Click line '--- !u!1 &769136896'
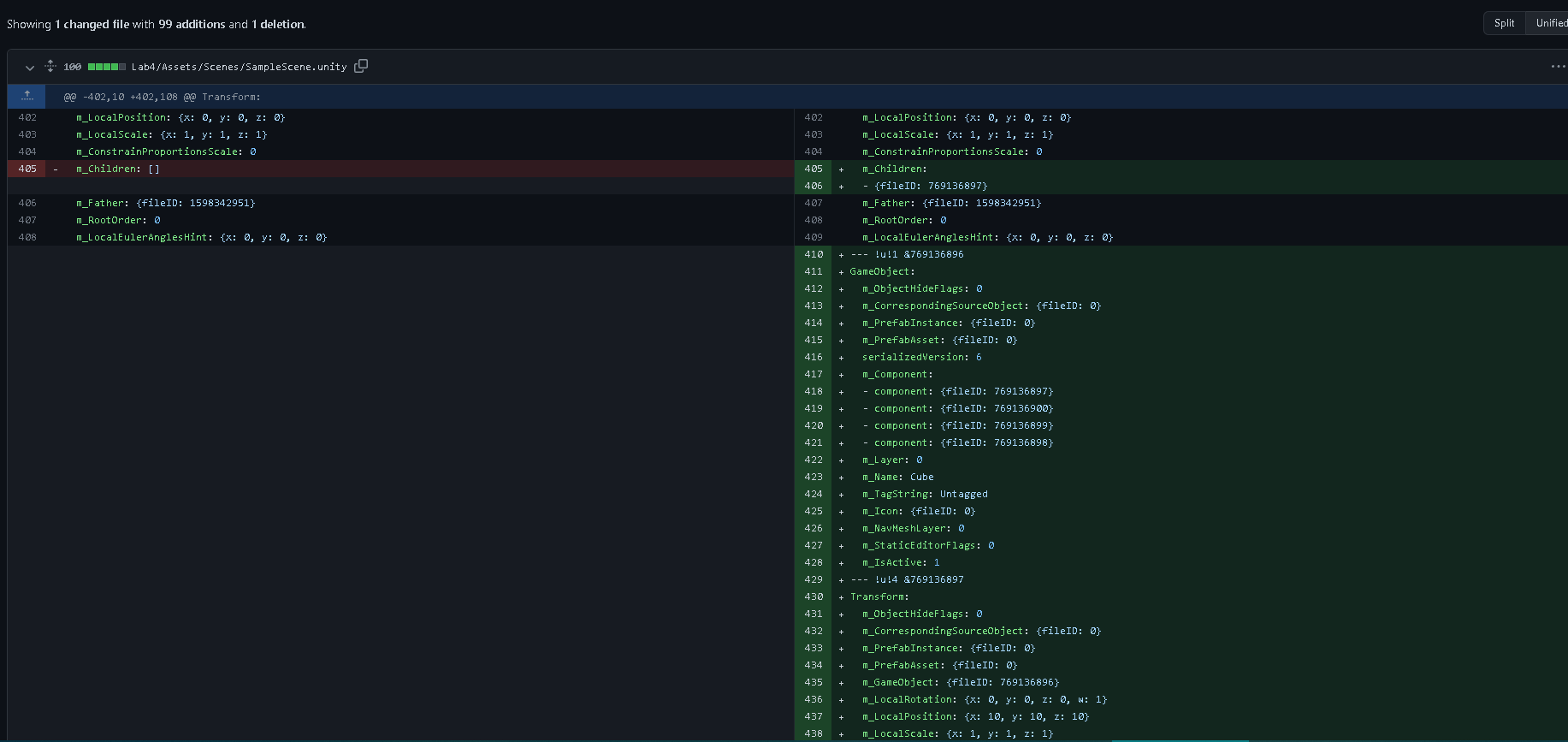Screen dimensions: 1568x742 [907, 254]
